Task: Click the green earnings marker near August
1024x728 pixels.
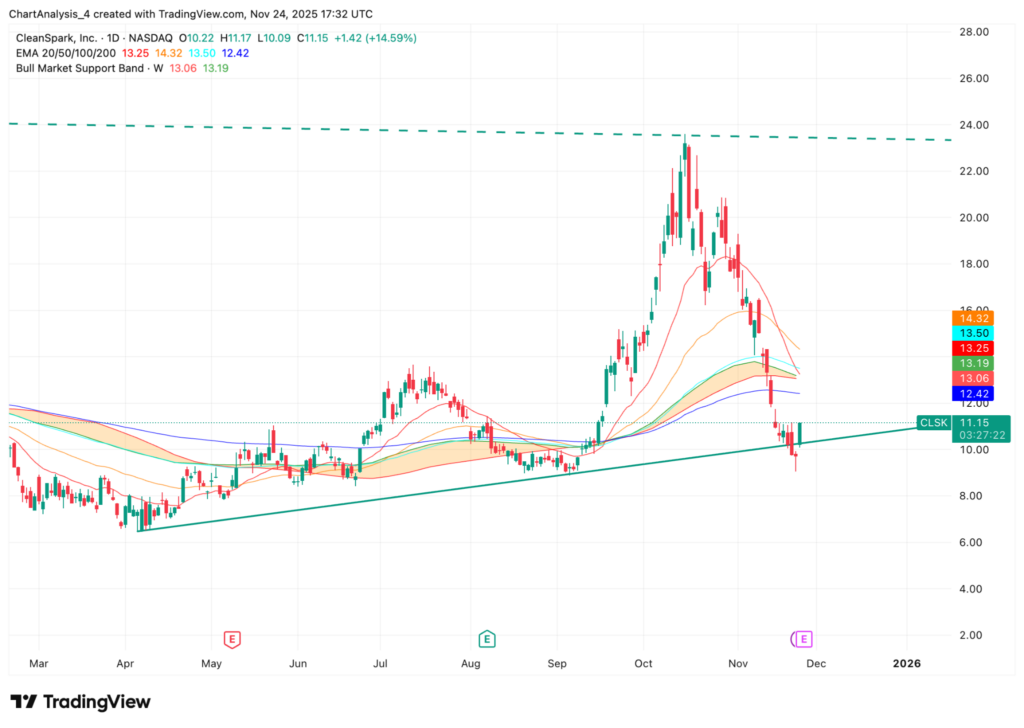Action: [486, 638]
